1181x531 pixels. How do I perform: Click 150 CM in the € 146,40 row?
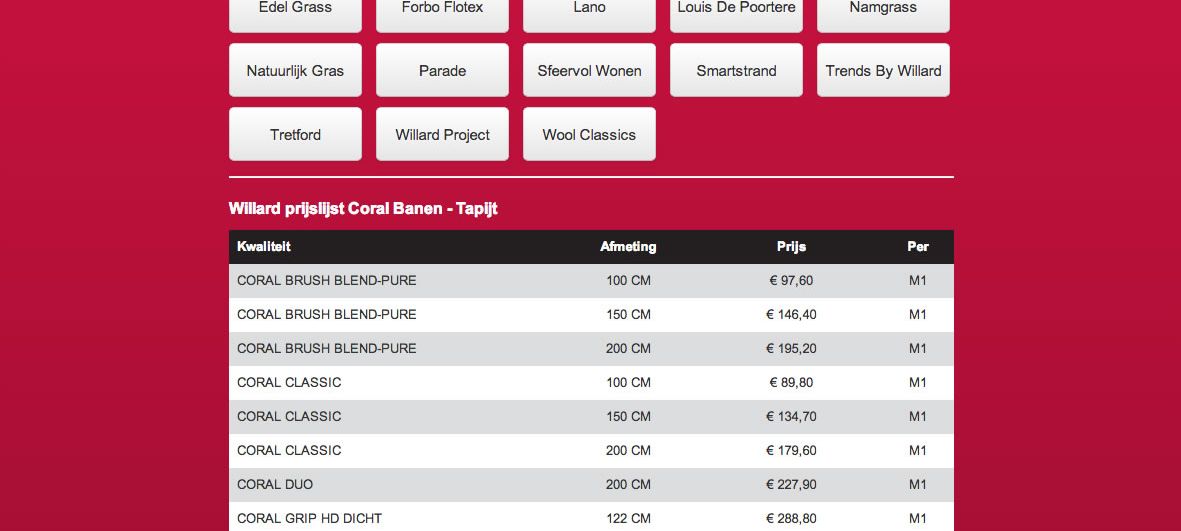pos(628,314)
